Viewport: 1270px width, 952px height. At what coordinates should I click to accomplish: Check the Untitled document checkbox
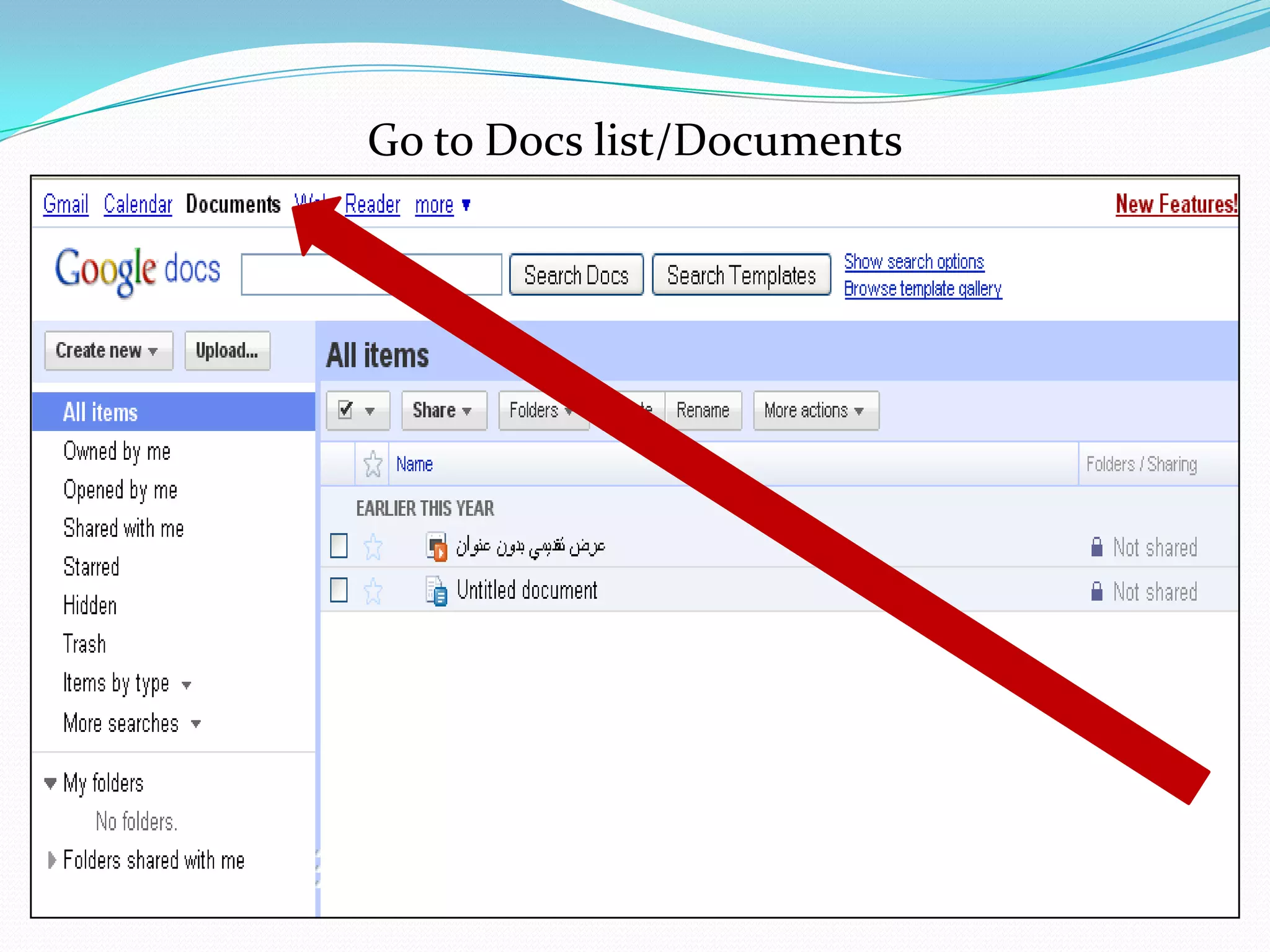(x=339, y=590)
